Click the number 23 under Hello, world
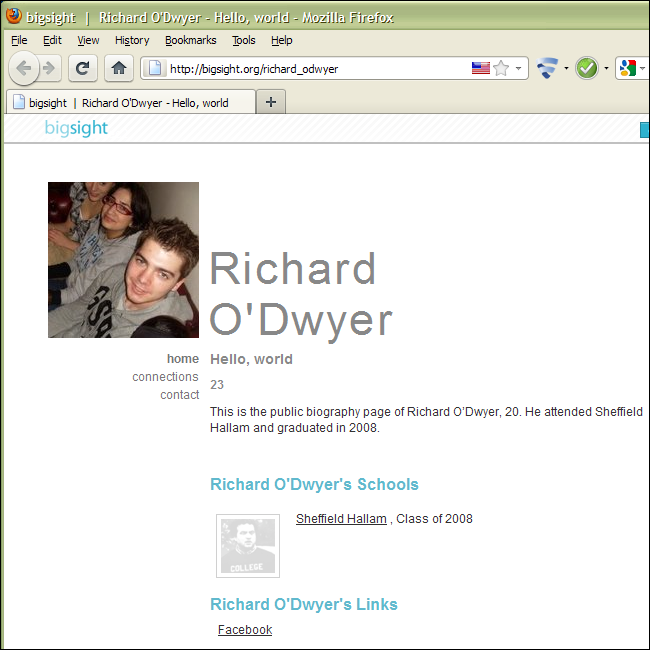Image resolution: width=650 pixels, height=650 pixels. [x=217, y=385]
